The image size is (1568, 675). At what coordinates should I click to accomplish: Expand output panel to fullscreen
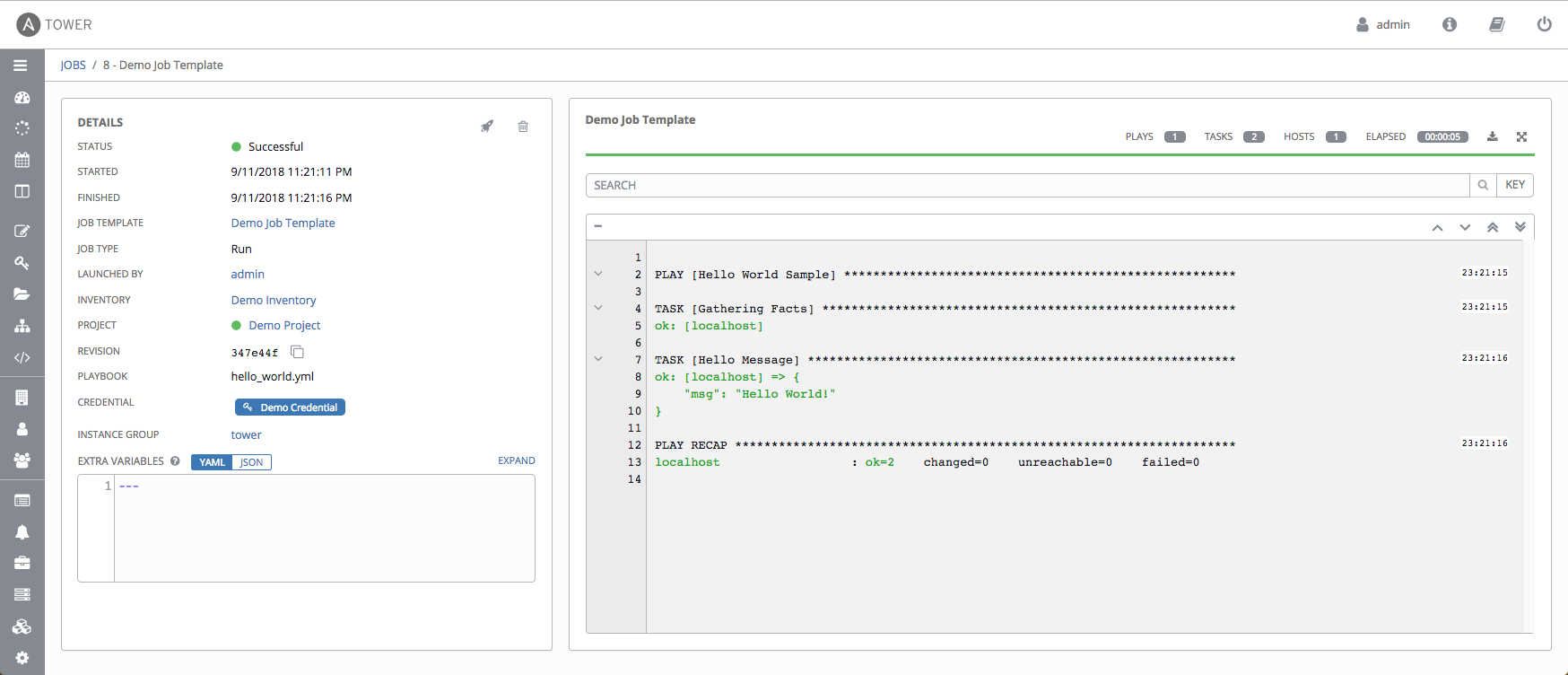coord(1521,136)
